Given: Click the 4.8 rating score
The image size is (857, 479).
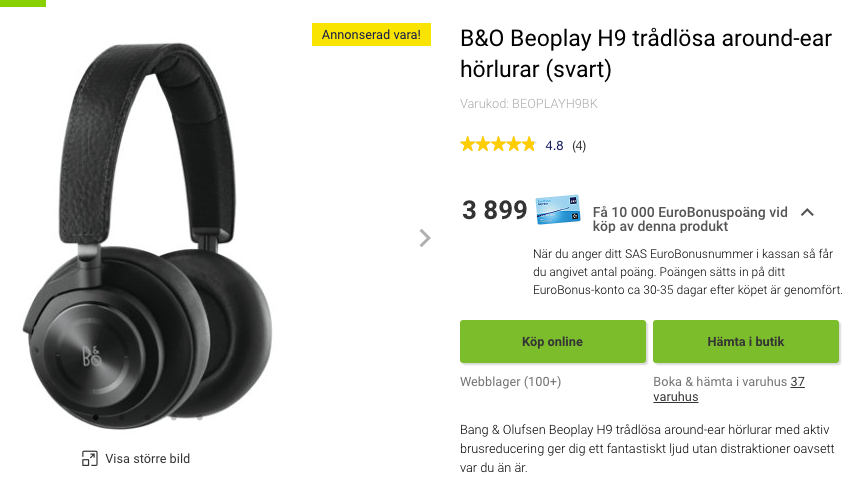Looking at the screenshot, I should tap(554, 146).
